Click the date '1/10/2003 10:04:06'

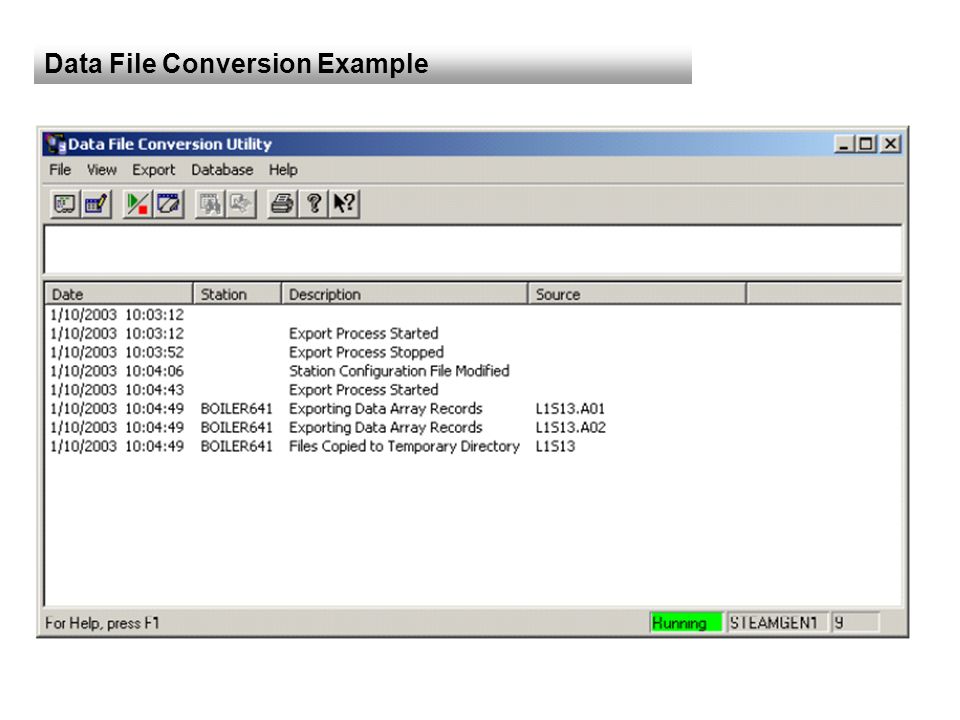[117, 371]
